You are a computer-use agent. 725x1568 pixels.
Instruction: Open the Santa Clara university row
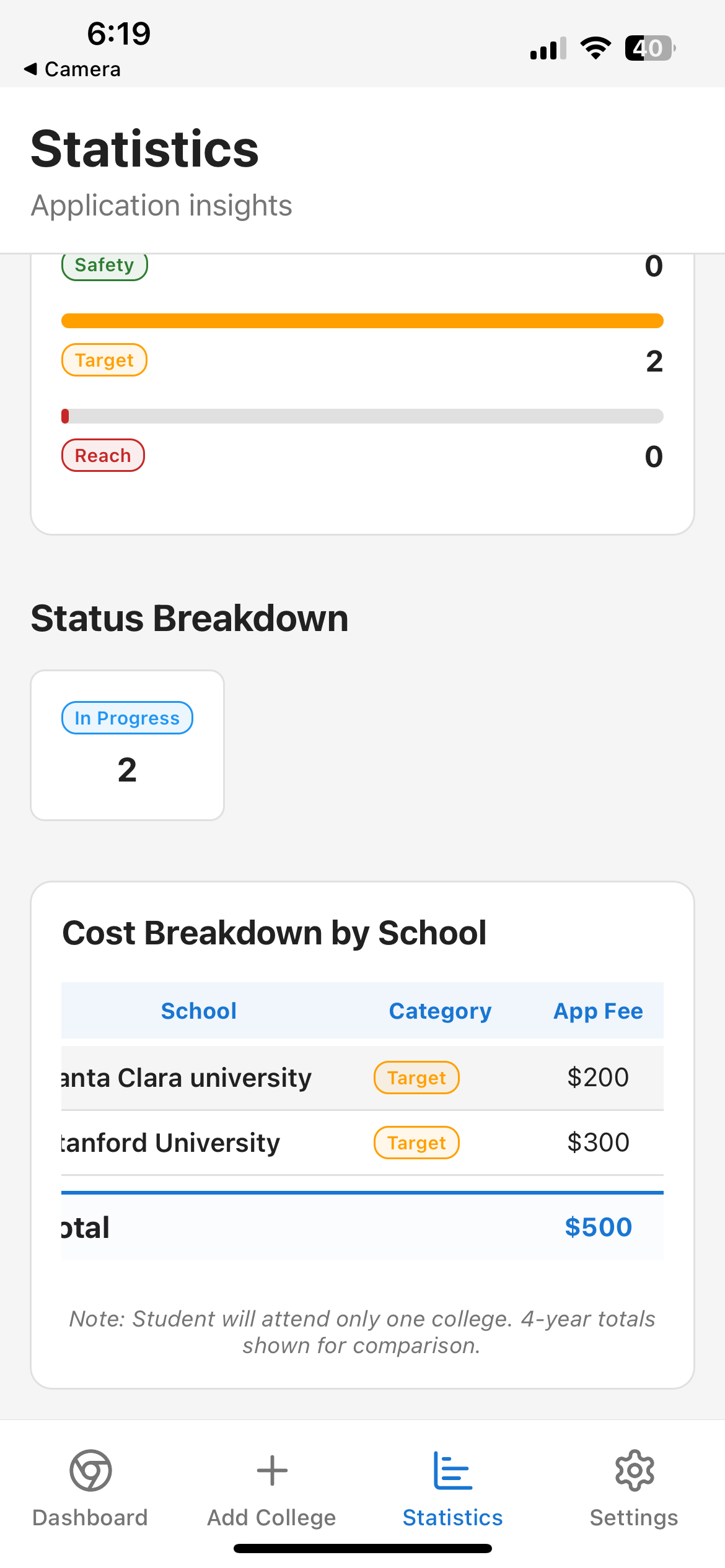[362, 1078]
